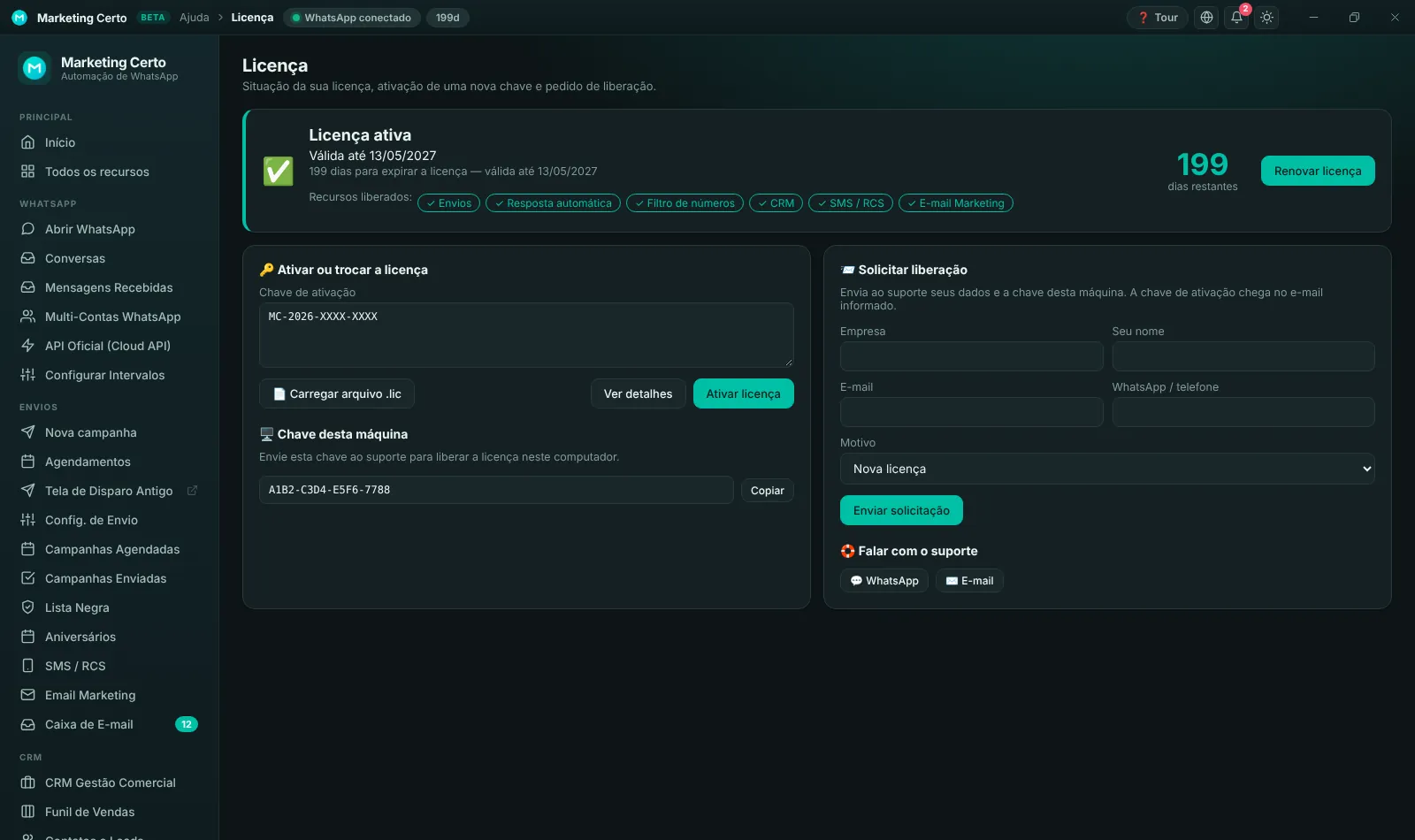
Task: Click Email Marketing envelope icon
Action: [x=28, y=695]
